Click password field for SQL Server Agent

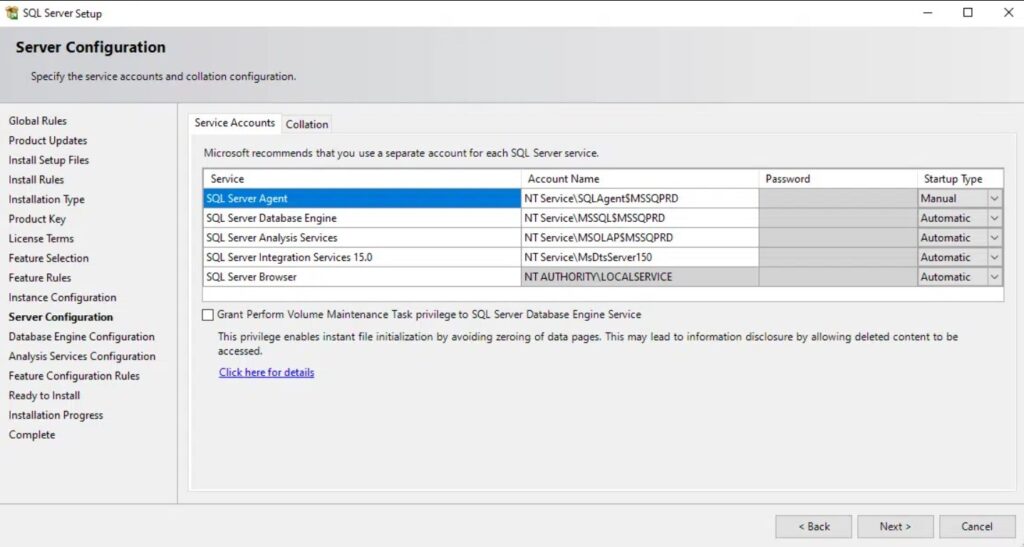[x=838, y=198]
